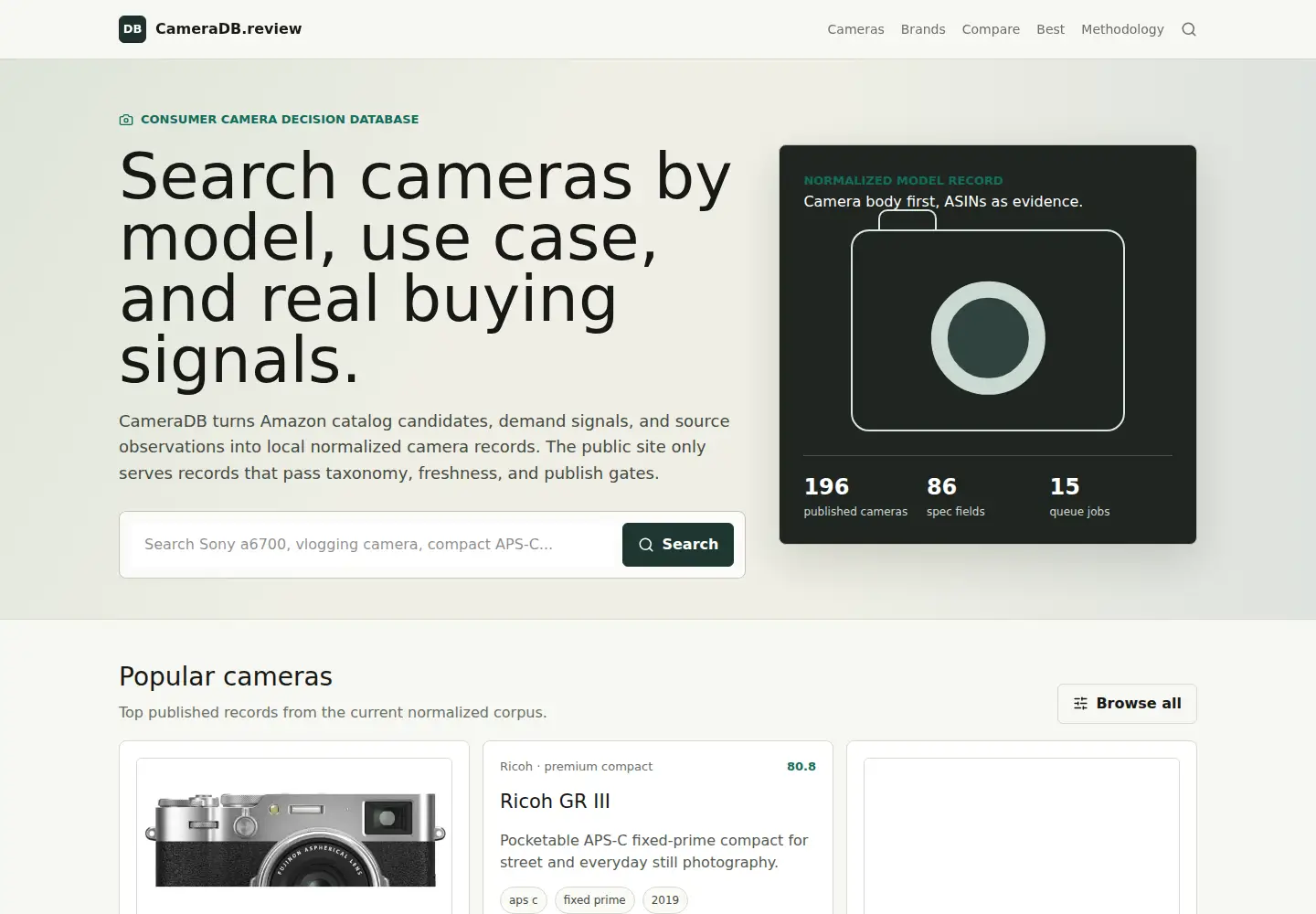Click the 'CONSUMER CAMERA DECISION DATABASE' label
The image size is (1316, 914).
[280, 120]
